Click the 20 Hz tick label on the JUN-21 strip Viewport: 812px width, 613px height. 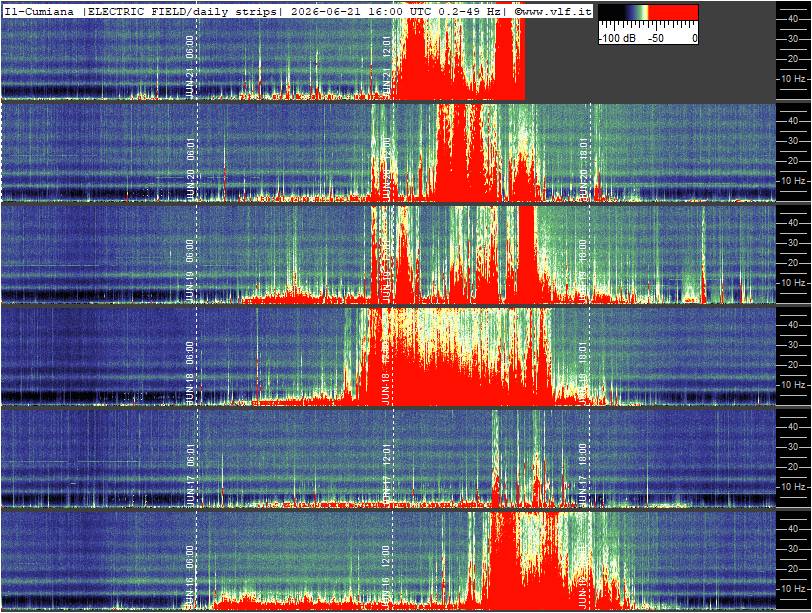point(793,59)
